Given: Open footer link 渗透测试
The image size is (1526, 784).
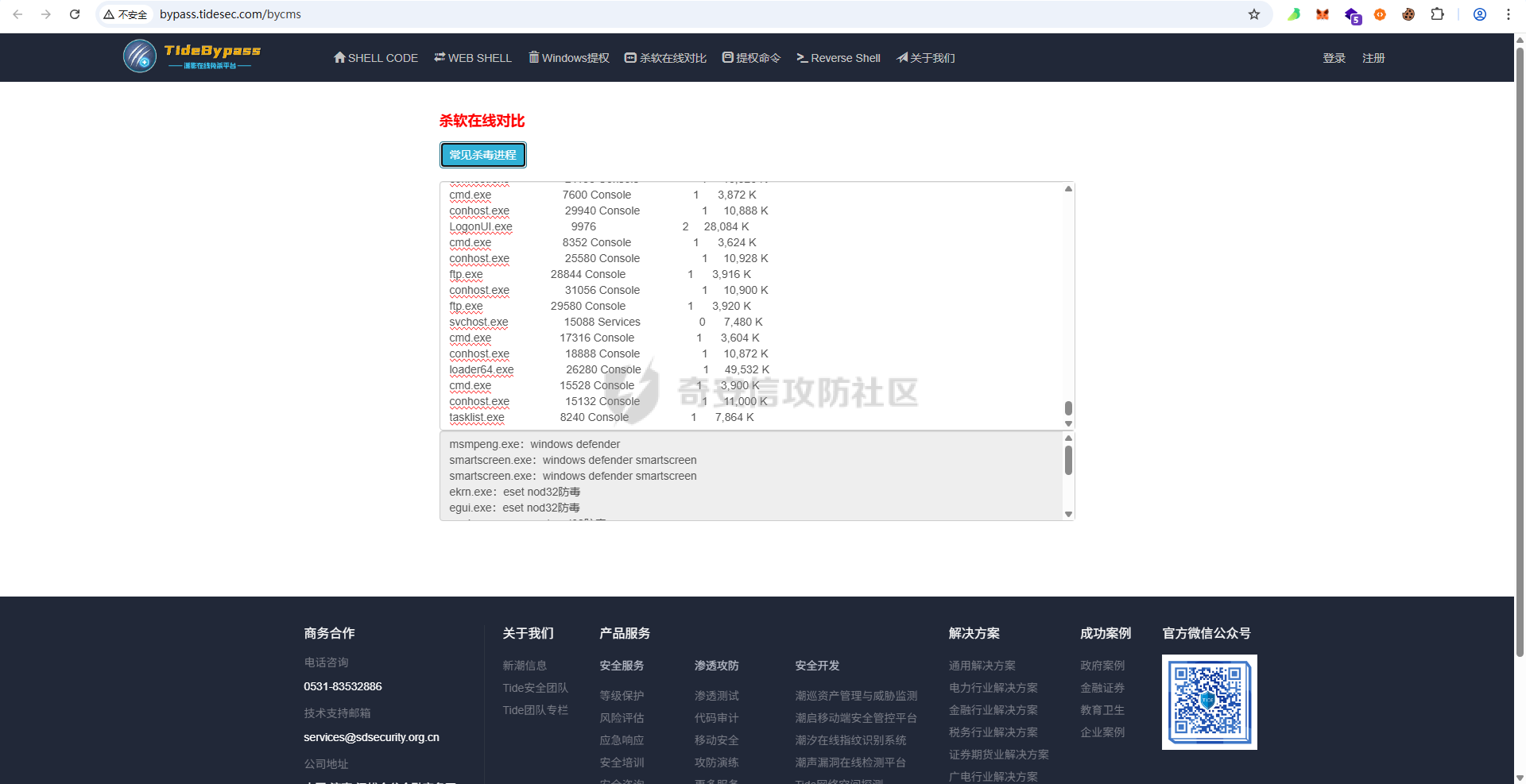Looking at the screenshot, I should pyautogui.click(x=716, y=696).
